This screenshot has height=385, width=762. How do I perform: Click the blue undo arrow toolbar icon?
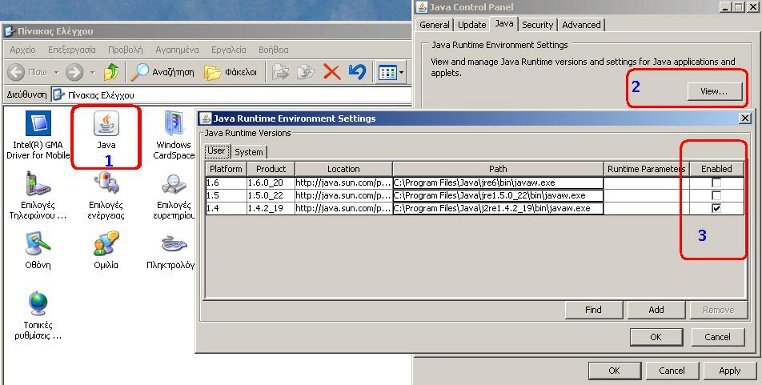click(357, 72)
